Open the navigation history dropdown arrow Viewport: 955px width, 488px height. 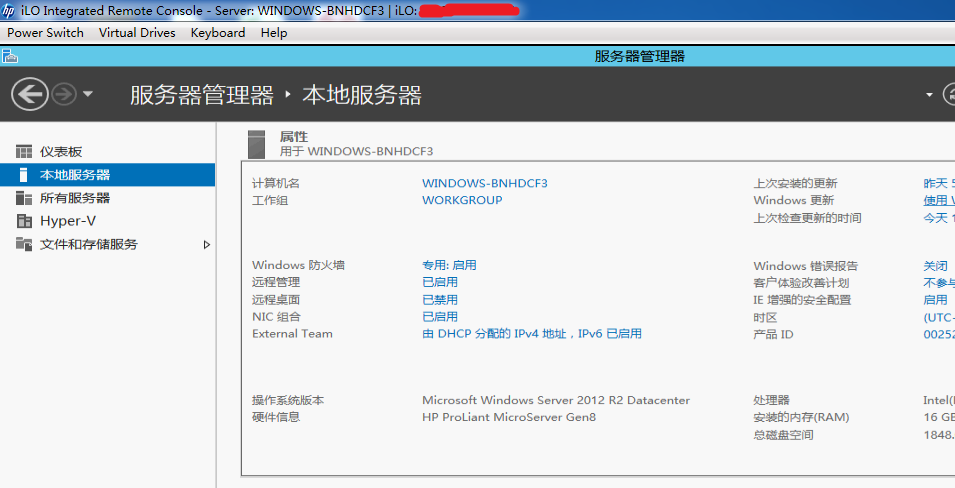pos(88,94)
